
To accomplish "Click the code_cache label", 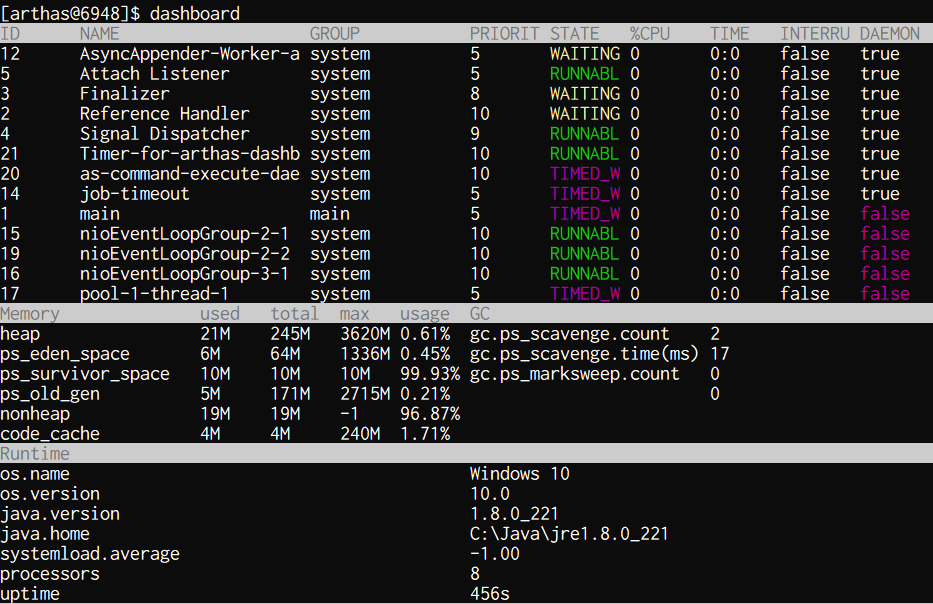I will pos(50,434).
